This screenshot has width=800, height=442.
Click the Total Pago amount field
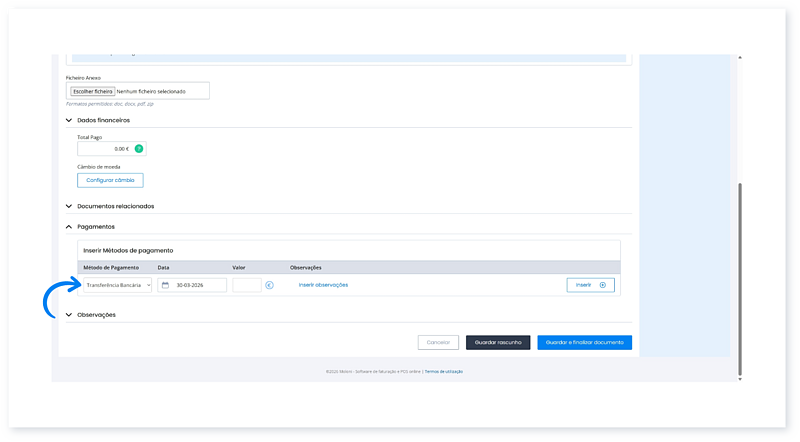click(105, 149)
